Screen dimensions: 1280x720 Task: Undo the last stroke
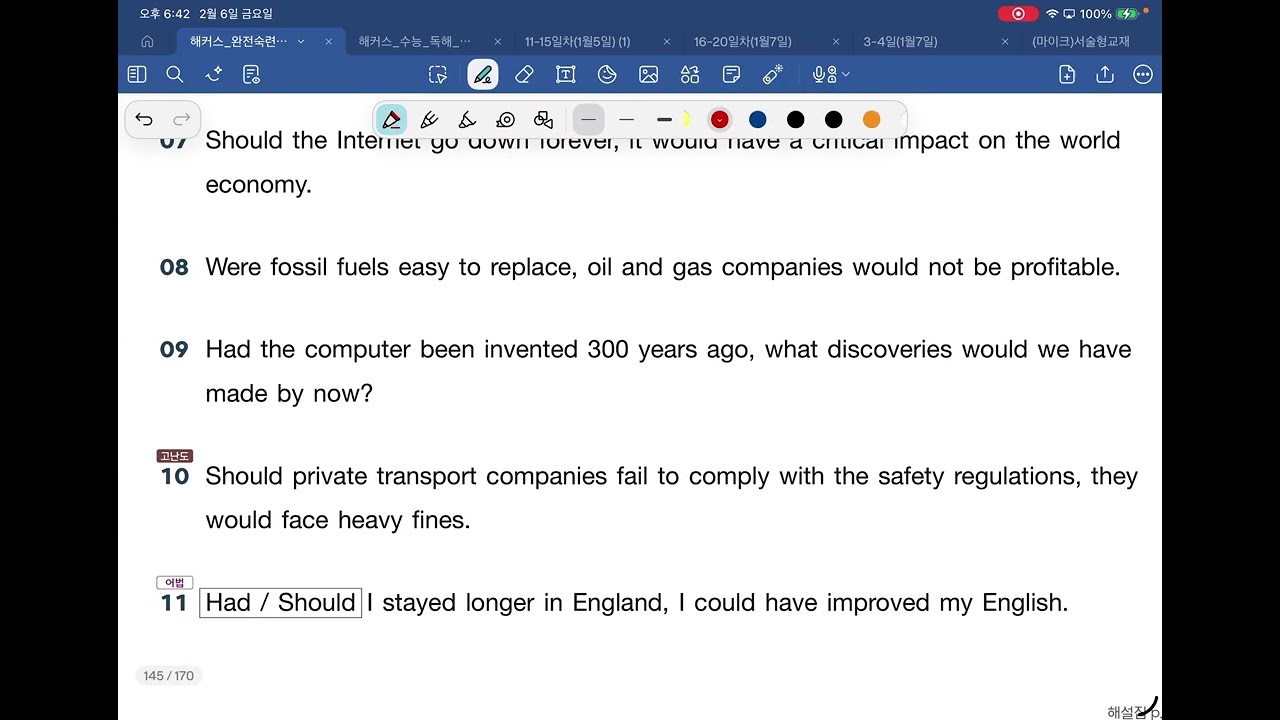(144, 120)
